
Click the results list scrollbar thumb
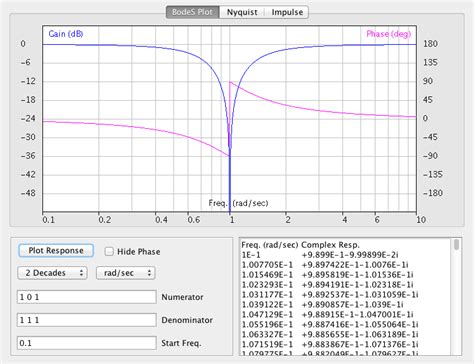coord(456,244)
